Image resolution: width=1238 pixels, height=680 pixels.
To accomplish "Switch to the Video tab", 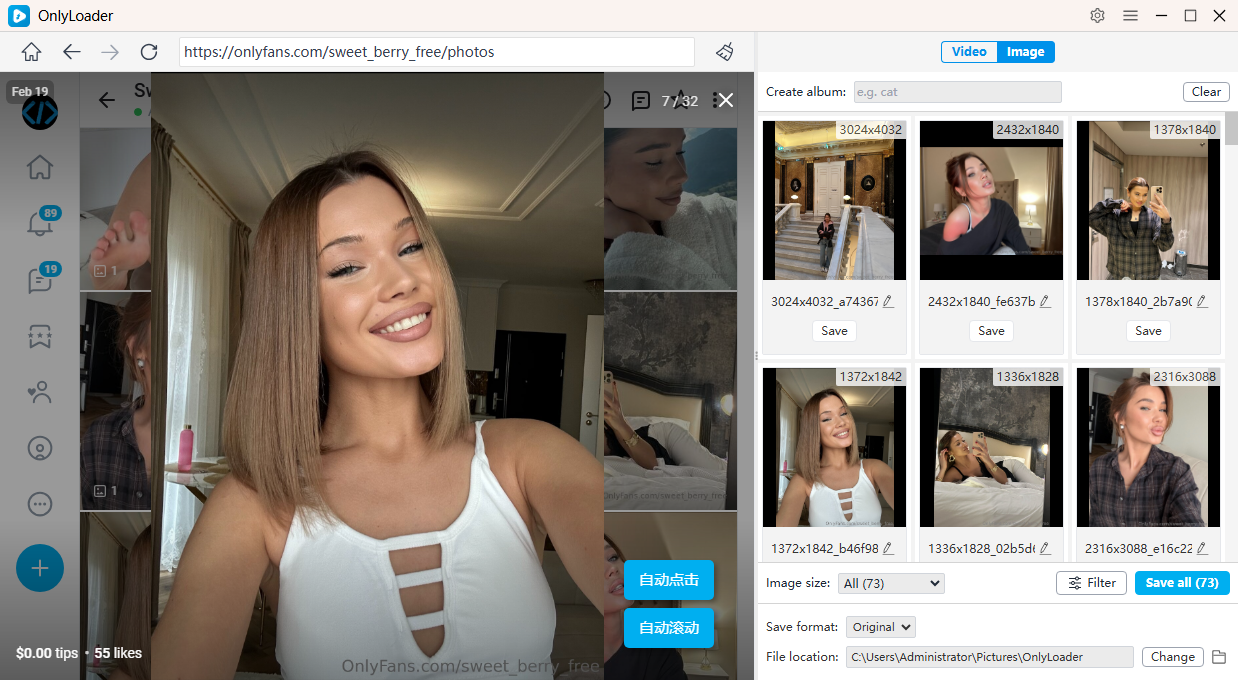I will [969, 52].
